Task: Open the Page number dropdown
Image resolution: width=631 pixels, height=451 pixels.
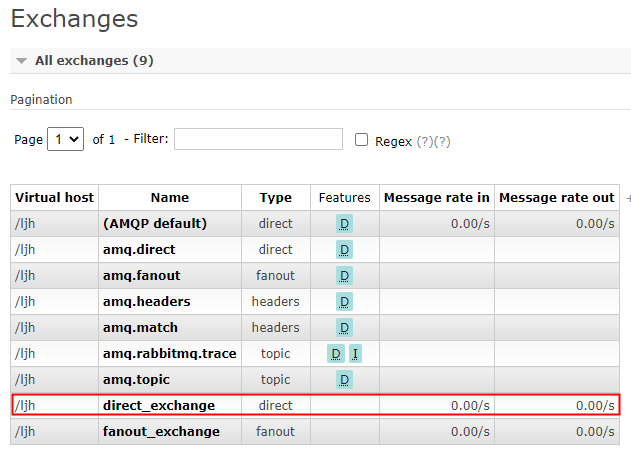Action: point(66,139)
